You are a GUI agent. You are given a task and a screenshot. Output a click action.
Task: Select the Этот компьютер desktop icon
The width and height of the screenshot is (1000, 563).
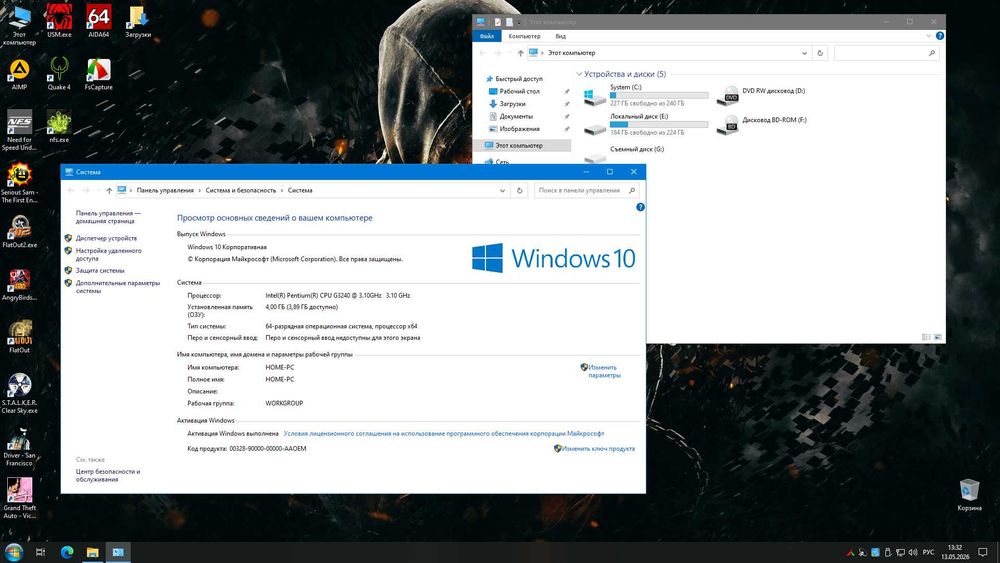[x=19, y=25]
